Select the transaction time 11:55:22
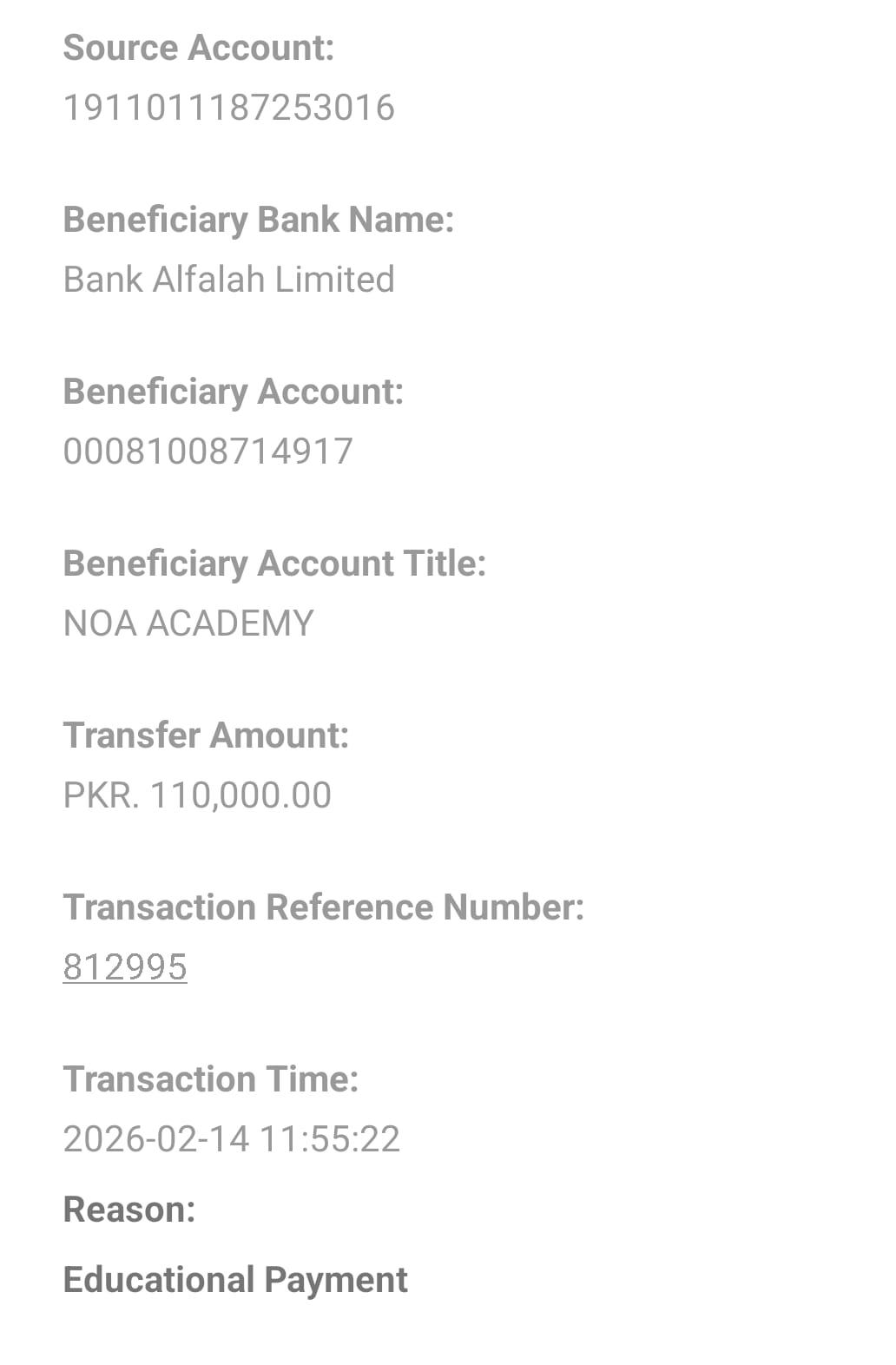Image resolution: width=896 pixels, height=1365 pixels. click(330, 1139)
